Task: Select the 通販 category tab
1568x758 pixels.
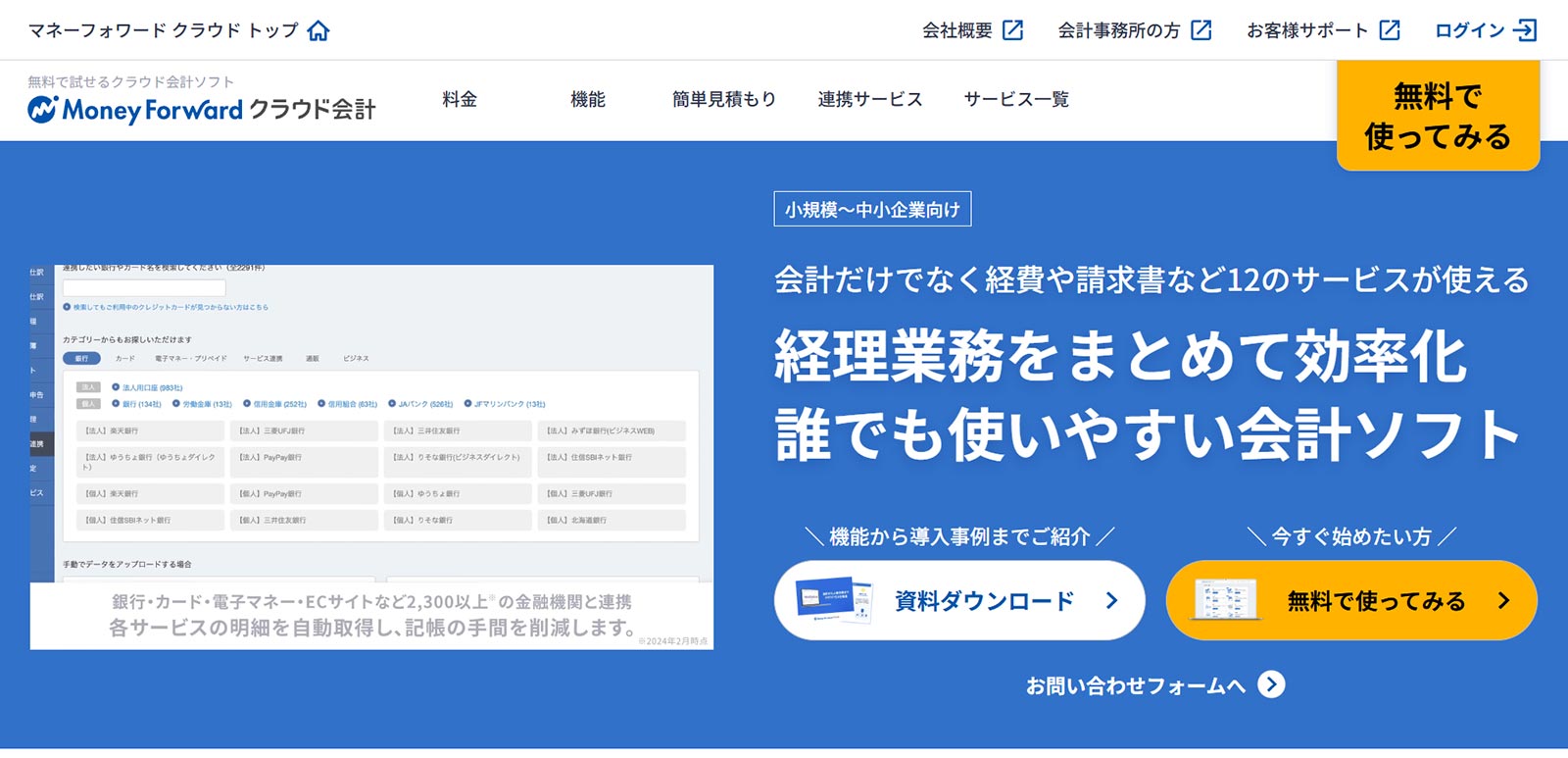Action: 312,359
